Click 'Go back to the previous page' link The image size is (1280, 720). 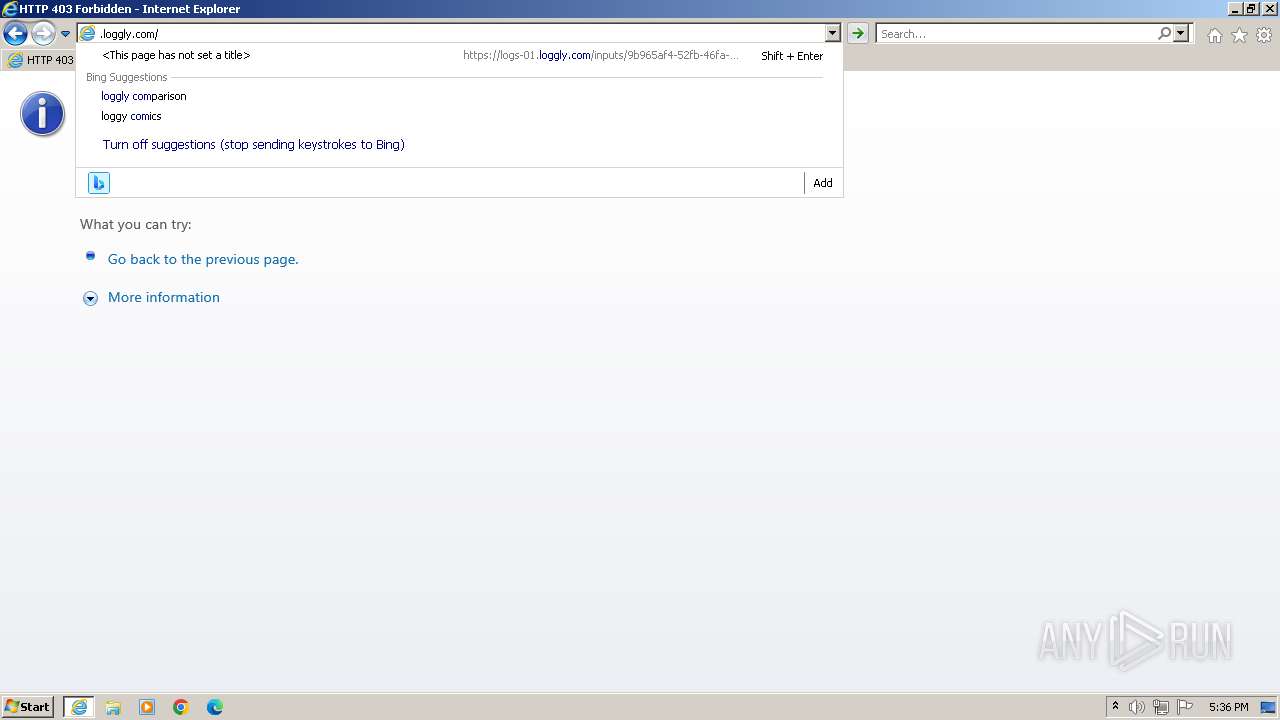coord(203,259)
